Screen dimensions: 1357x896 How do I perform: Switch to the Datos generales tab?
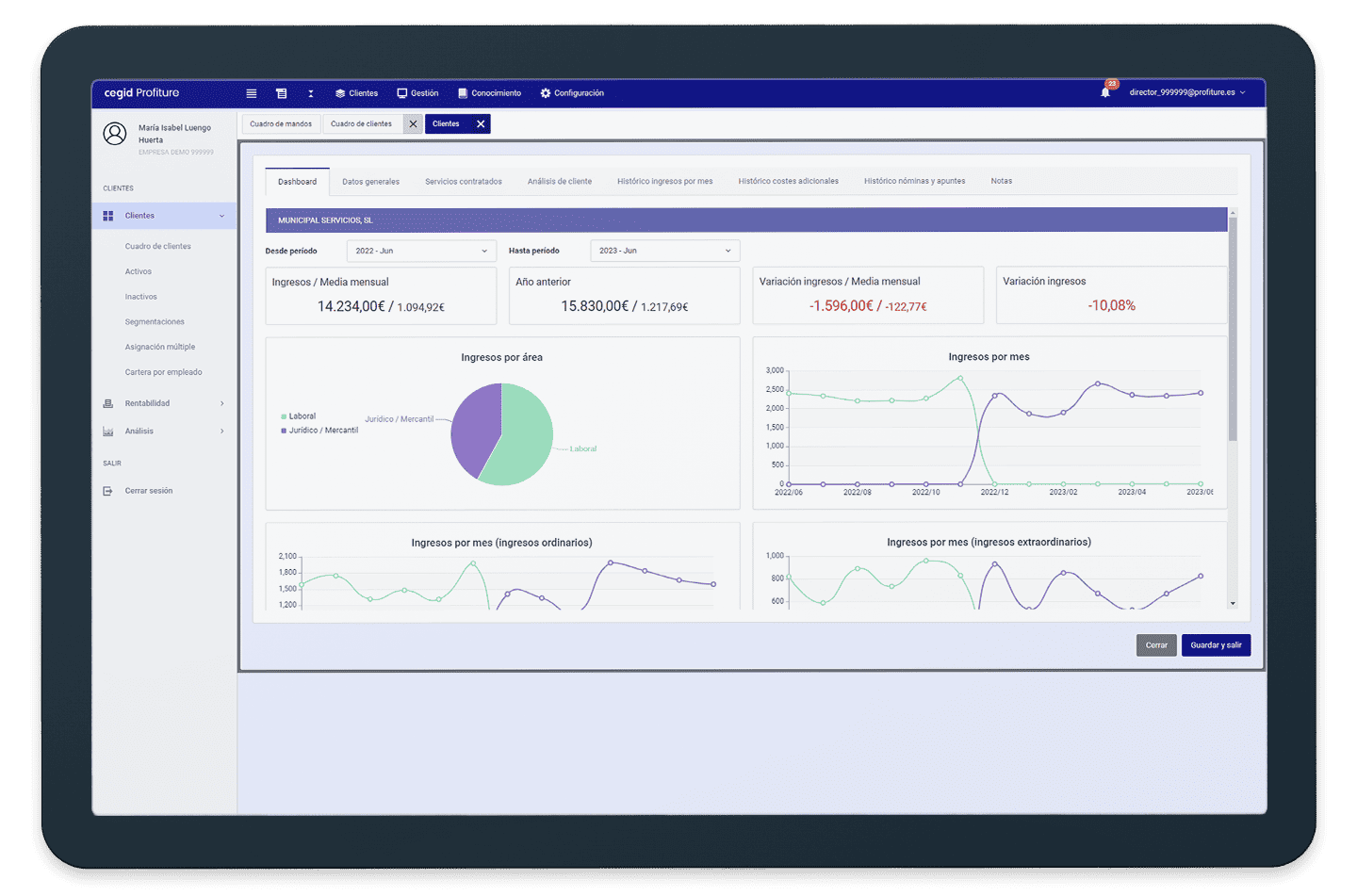(x=370, y=182)
